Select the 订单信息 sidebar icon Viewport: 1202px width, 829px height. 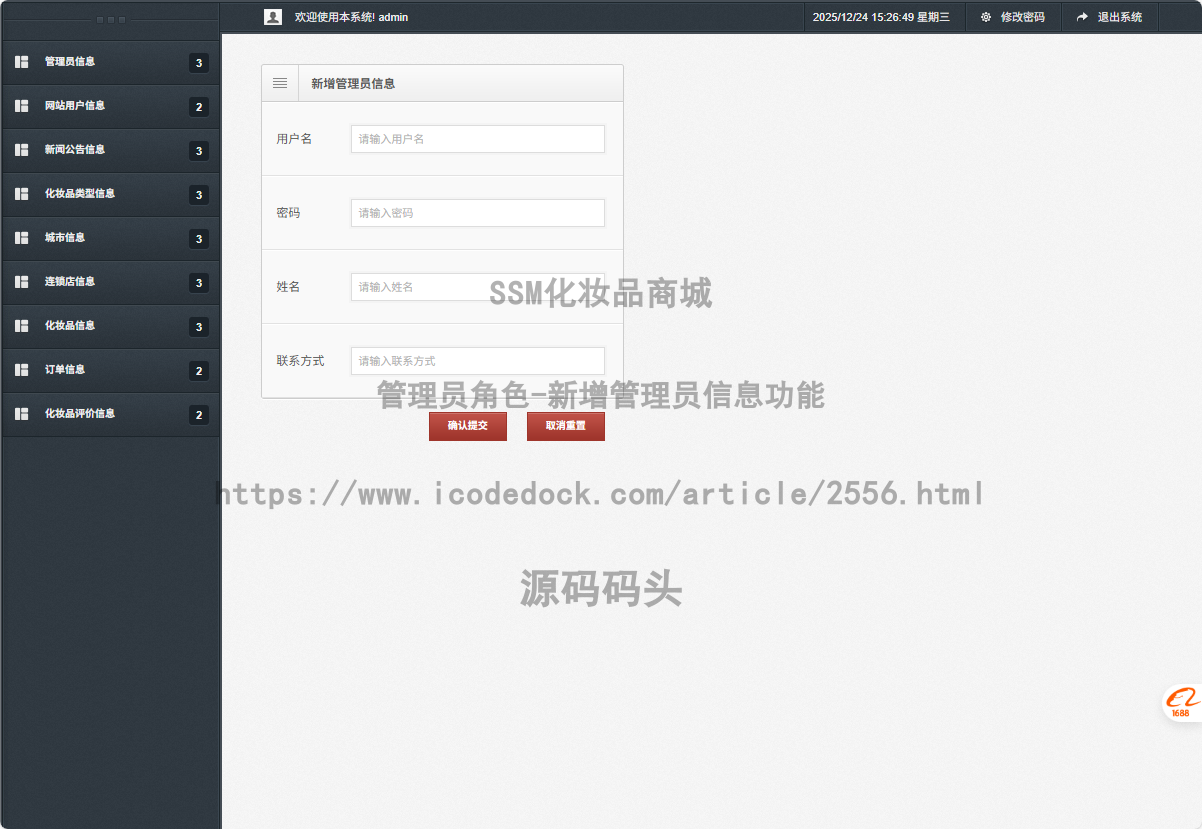(x=21, y=370)
